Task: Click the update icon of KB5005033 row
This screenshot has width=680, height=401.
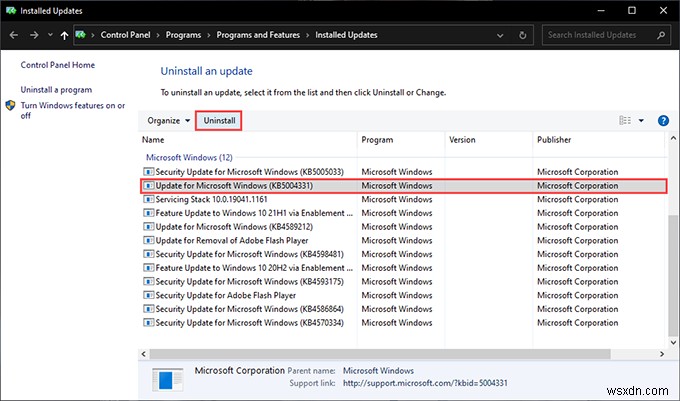Action: tap(148, 172)
